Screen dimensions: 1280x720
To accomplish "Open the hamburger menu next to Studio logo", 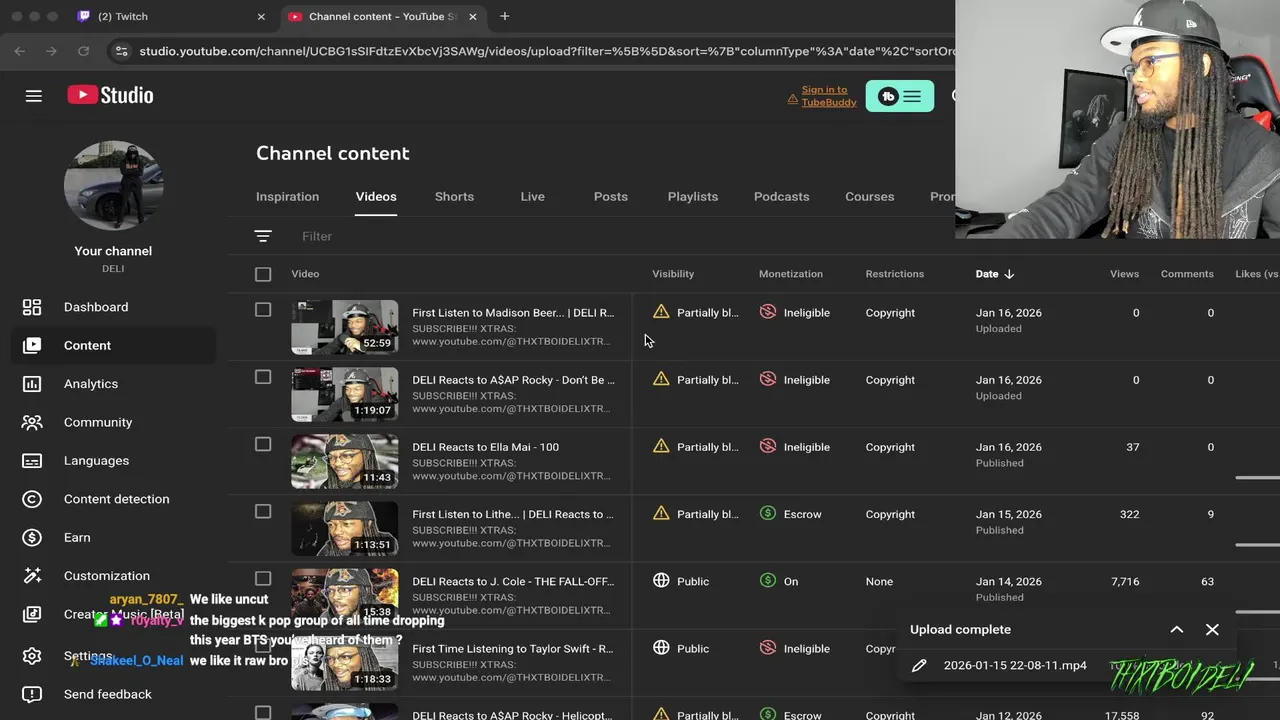I will point(34,95).
